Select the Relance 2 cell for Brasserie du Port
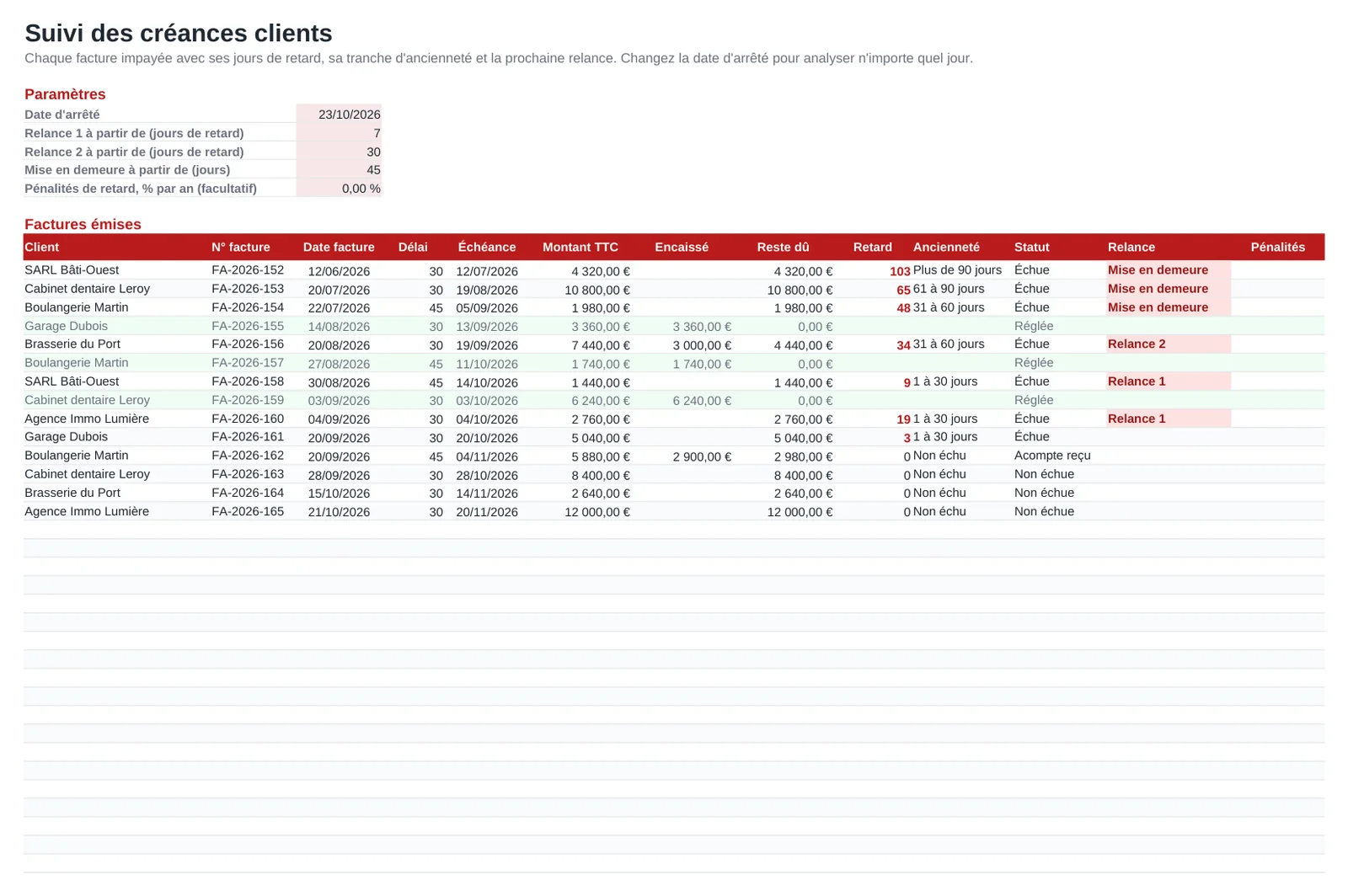The height and width of the screenshot is (896, 1348). pyautogui.click(x=1169, y=344)
